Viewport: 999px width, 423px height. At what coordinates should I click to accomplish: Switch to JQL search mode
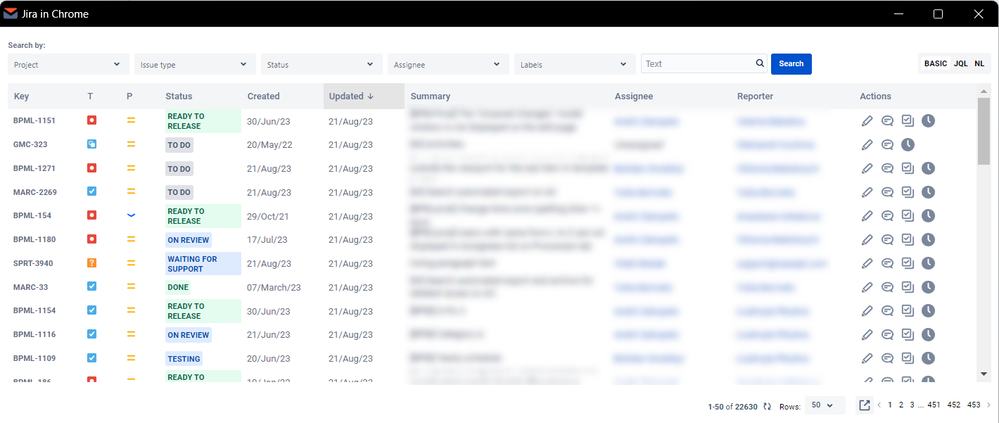pyautogui.click(x=960, y=64)
